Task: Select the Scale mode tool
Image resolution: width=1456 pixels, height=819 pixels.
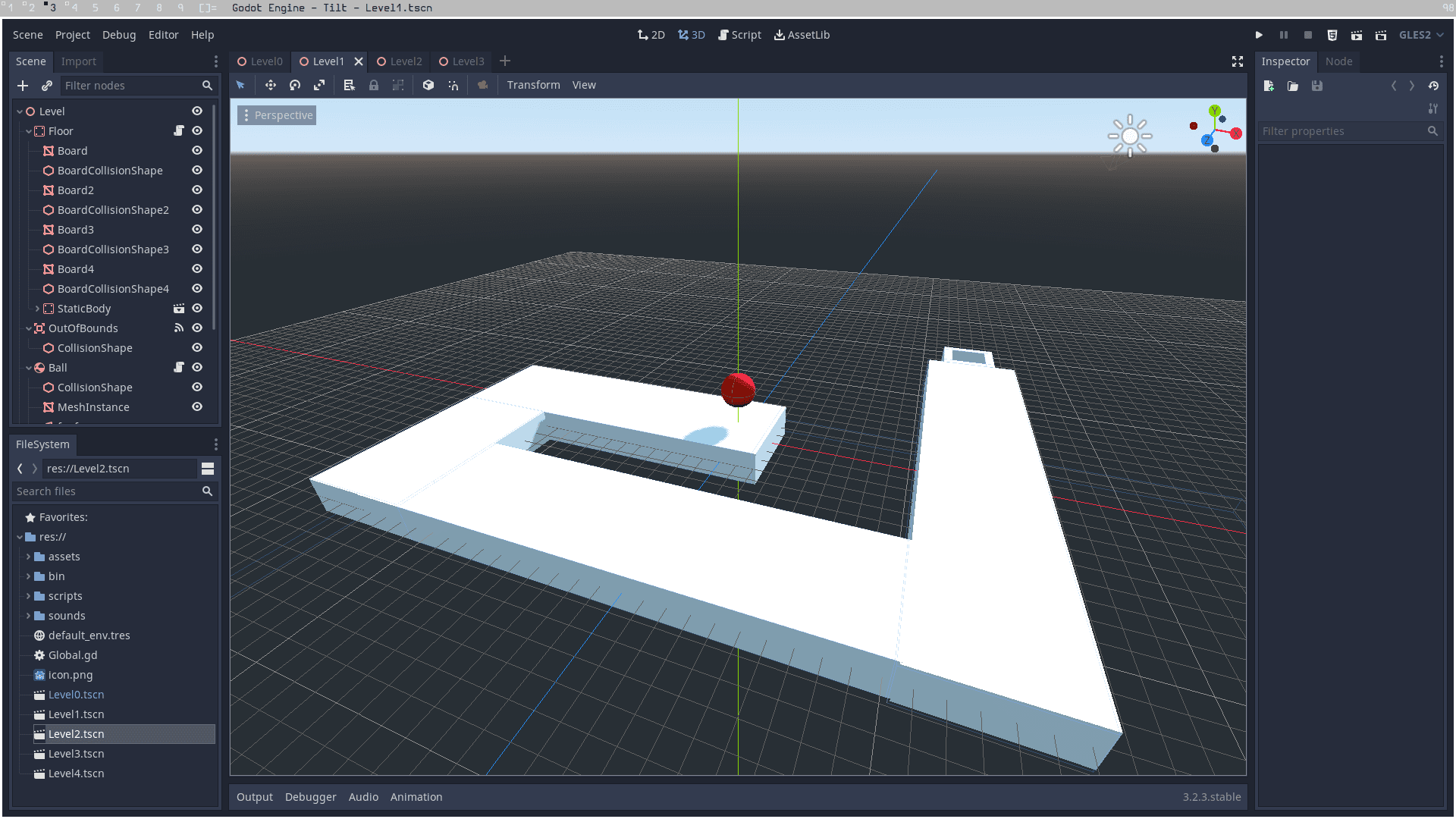Action: tap(319, 85)
